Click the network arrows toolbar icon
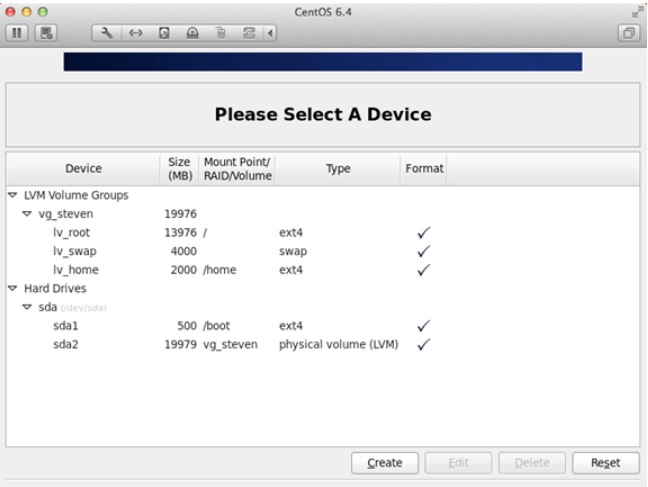Image resolution: width=648 pixels, height=487 pixels. 136,33
